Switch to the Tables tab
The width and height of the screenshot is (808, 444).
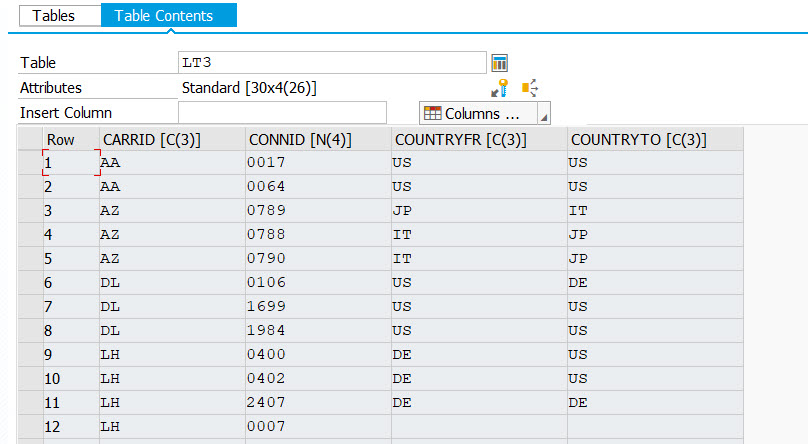point(54,15)
